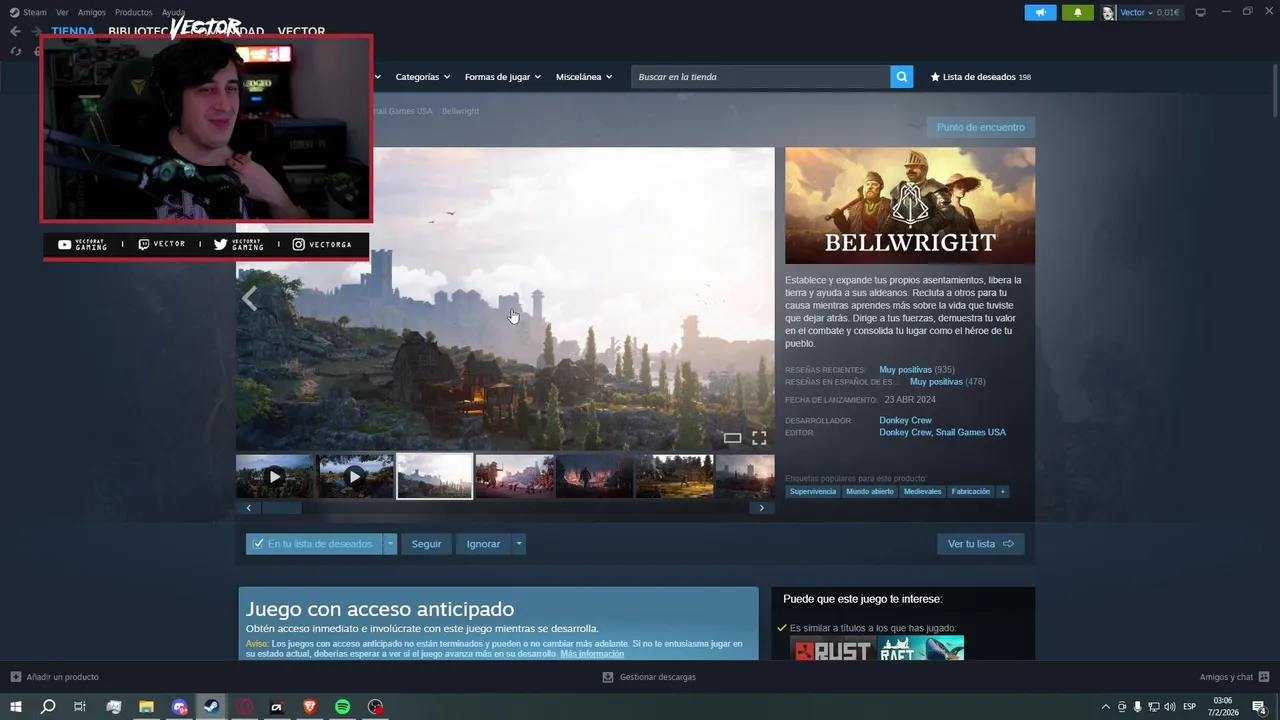
Task: Open the Snail Games USA editor link
Action: click(x=972, y=432)
